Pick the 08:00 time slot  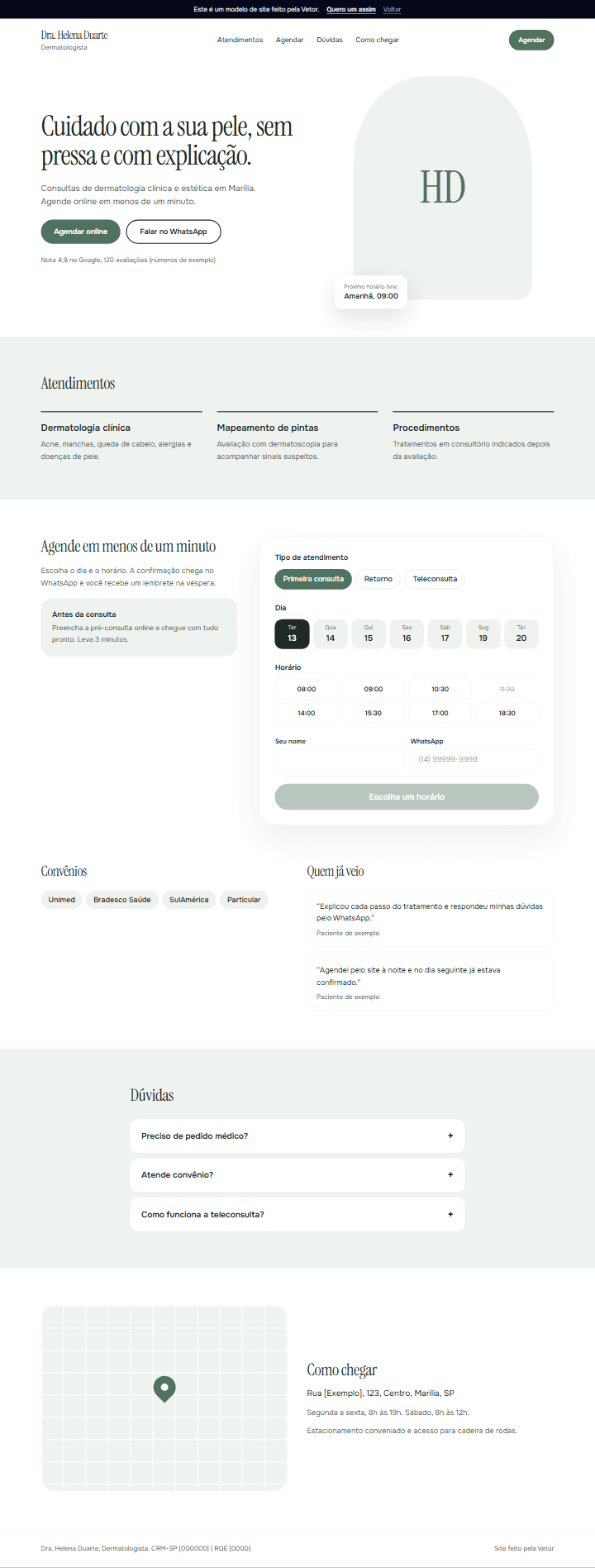click(x=307, y=689)
